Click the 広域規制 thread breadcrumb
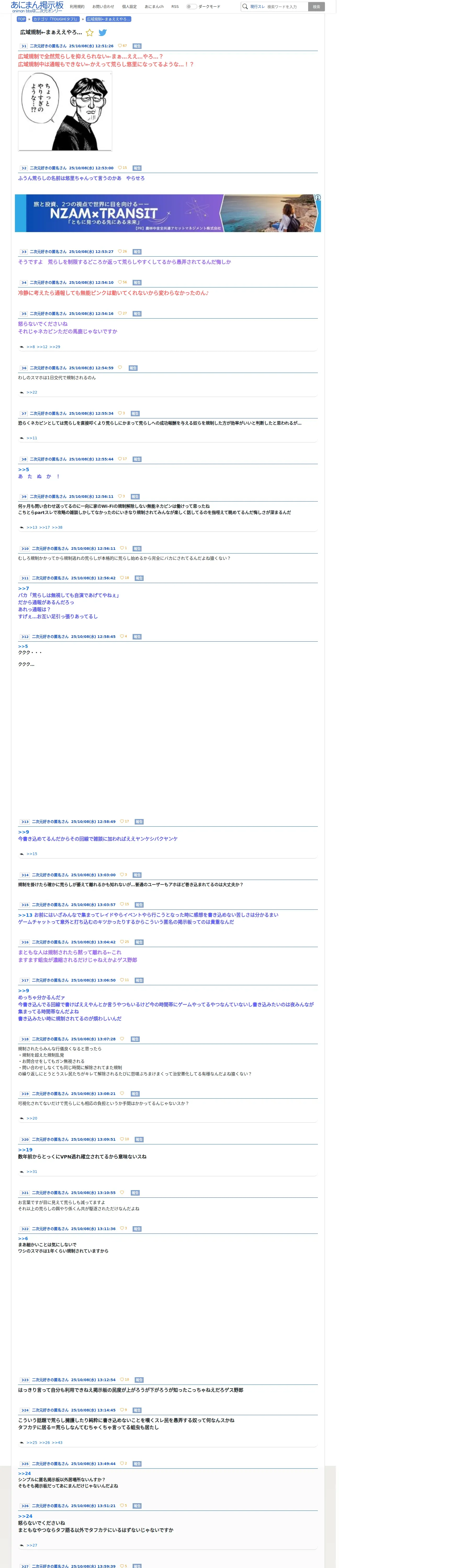 click(109, 19)
